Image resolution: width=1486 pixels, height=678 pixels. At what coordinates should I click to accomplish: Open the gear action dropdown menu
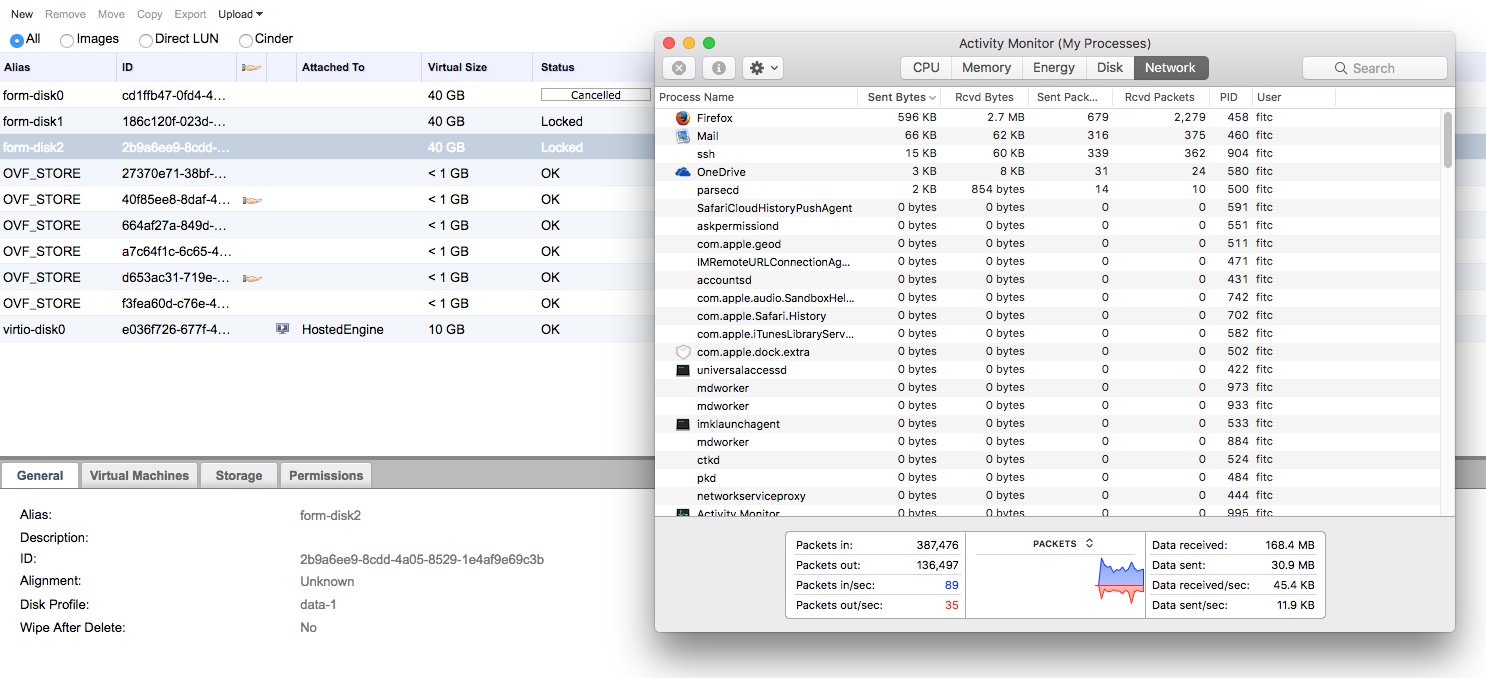click(x=763, y=68)
